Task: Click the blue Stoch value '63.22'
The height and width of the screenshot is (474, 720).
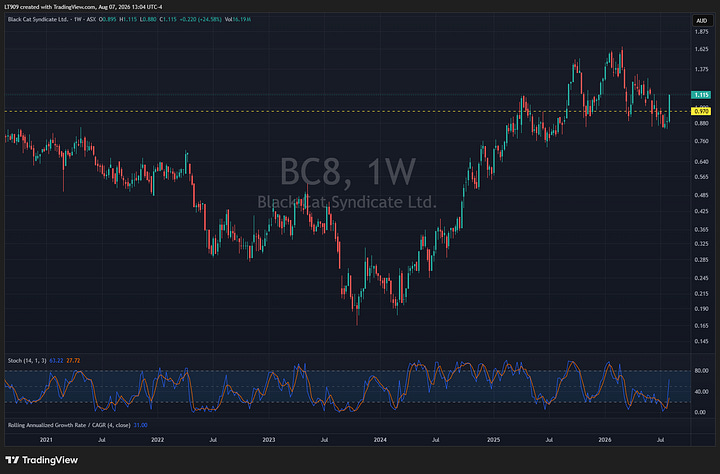Action: [x=56, y=361]
